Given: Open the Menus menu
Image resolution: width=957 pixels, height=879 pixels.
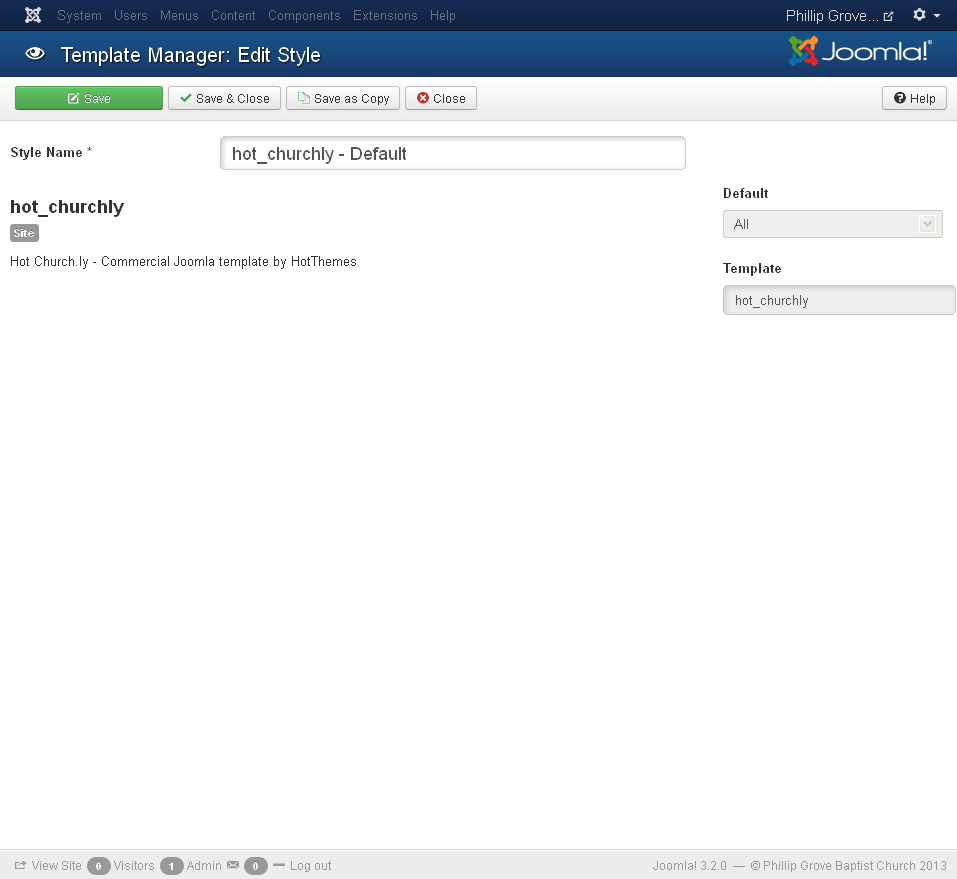Looking at the screenshot, I should [x=179, y=15].
